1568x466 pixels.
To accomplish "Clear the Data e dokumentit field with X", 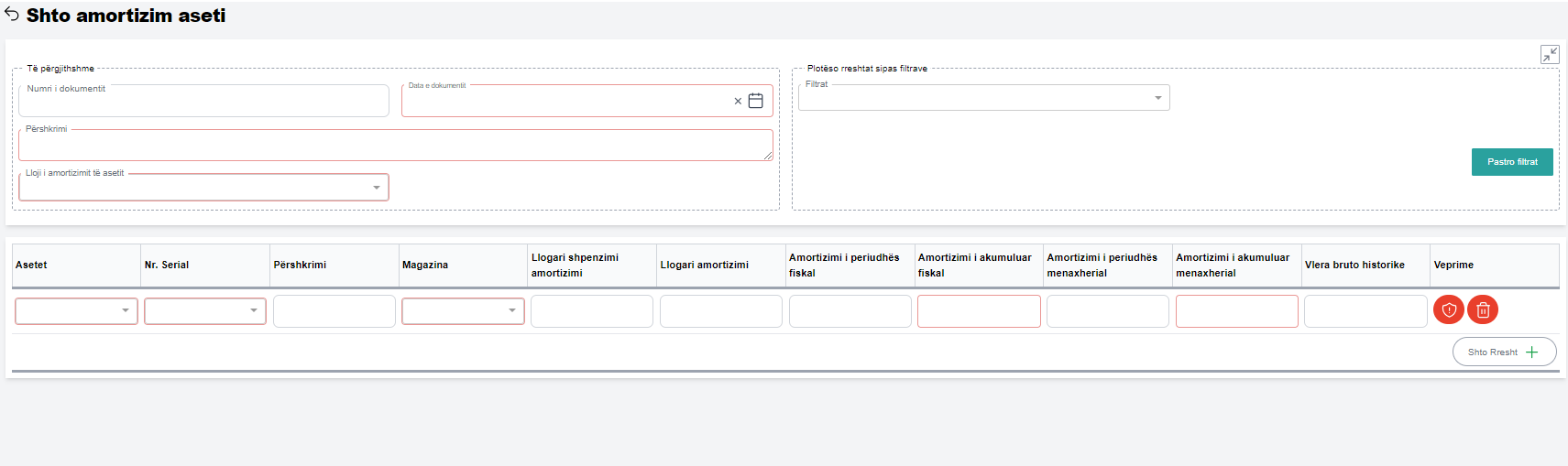I will pos(738,102).
